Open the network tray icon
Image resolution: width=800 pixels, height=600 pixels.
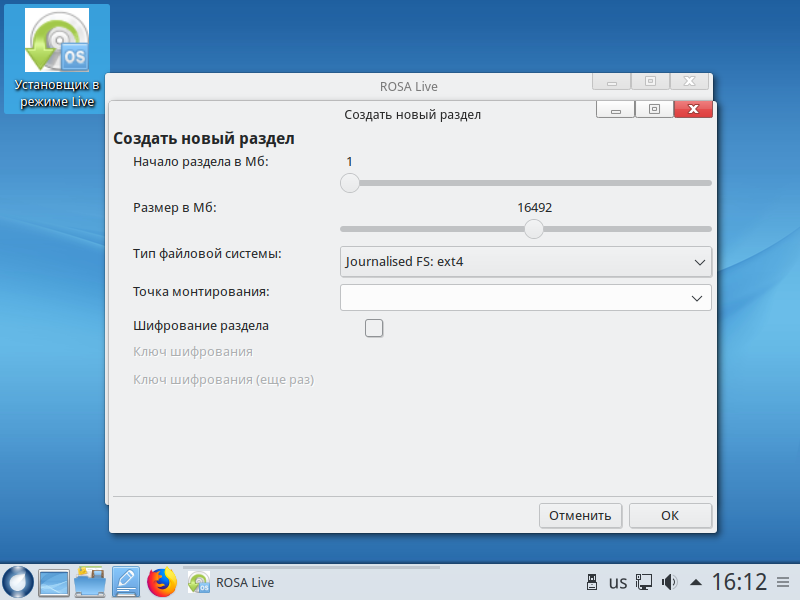[645, 582]
